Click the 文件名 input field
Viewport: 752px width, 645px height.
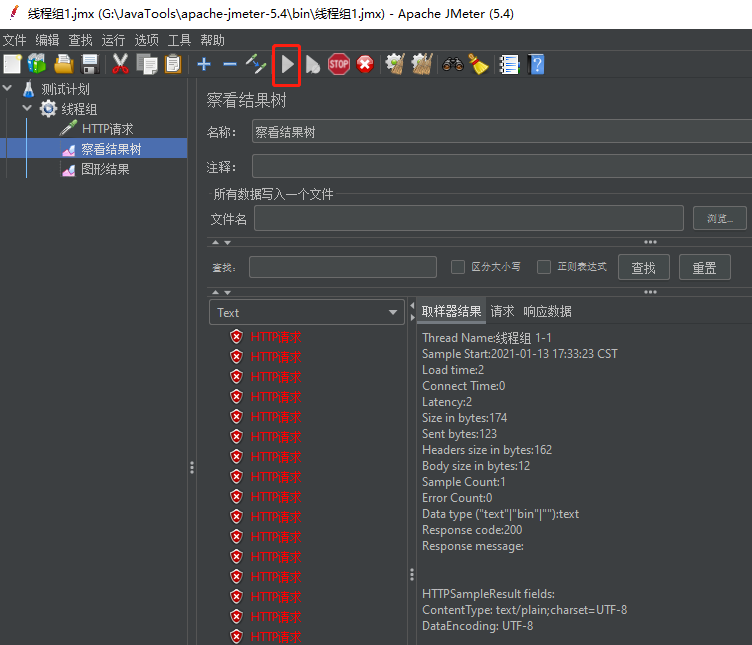(x=469, y=219)
